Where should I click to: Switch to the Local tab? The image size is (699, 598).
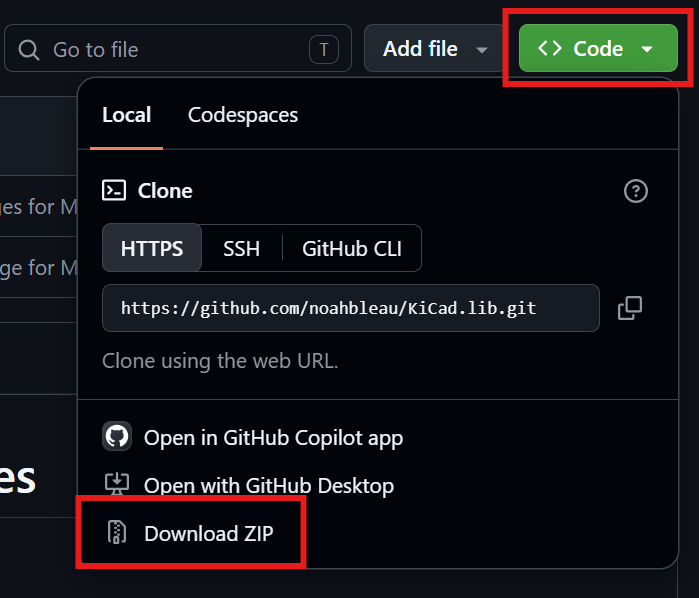[x=127, y=115]
